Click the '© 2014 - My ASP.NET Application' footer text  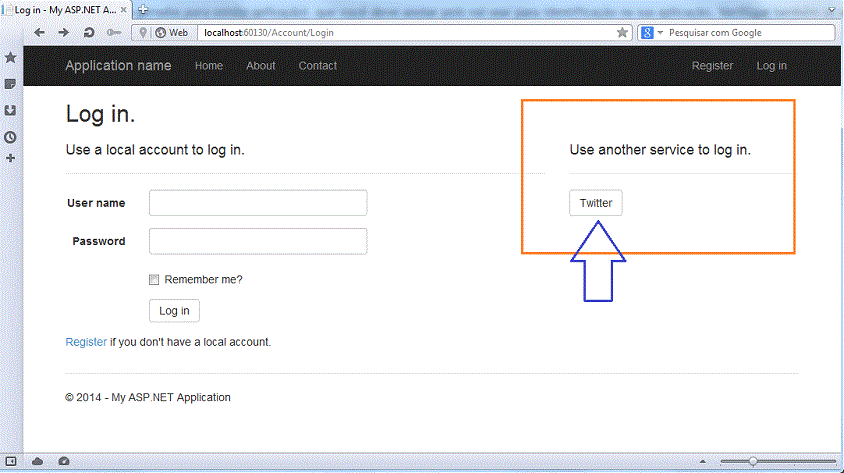[148, 397]
